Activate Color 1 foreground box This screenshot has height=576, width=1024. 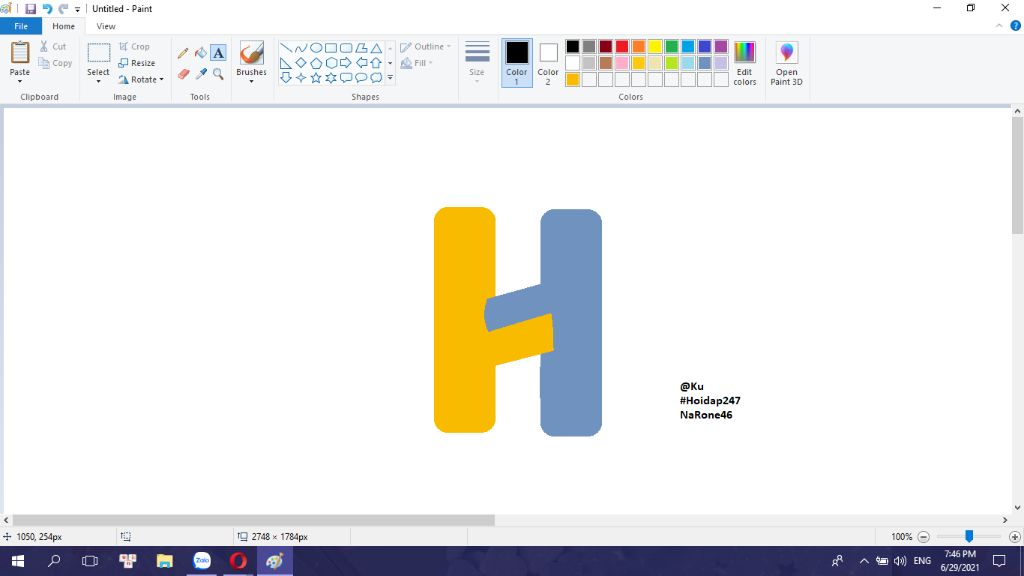(x=517, y=63)
